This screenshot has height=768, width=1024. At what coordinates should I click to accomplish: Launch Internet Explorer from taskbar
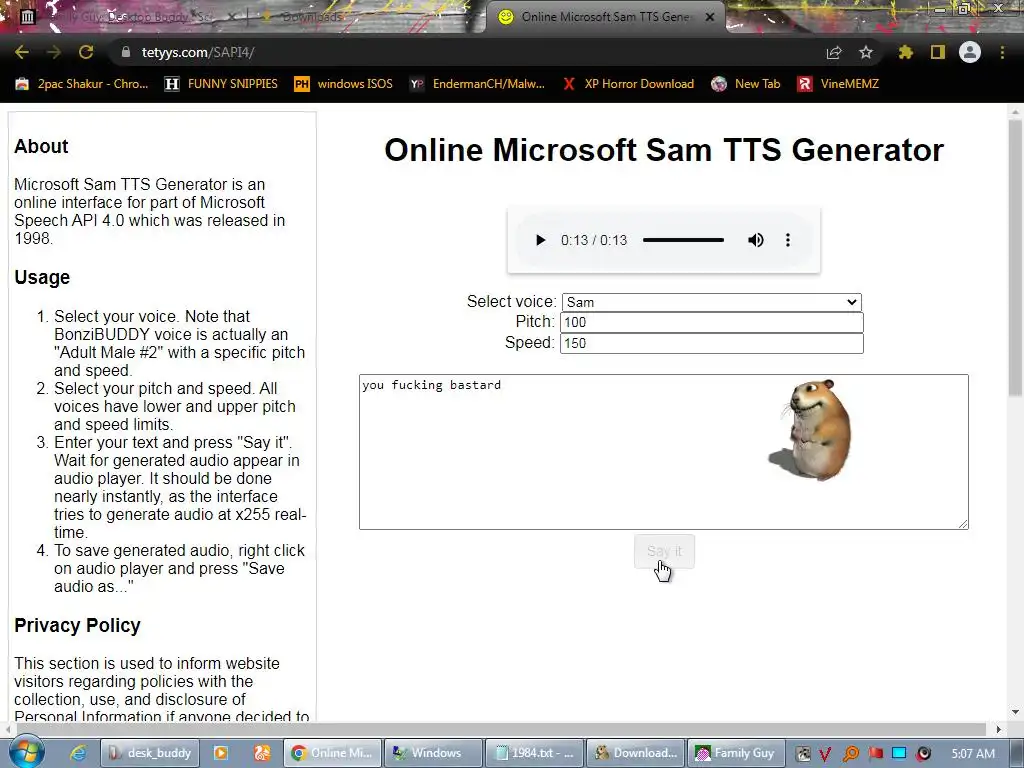click(x=78, y=753)
